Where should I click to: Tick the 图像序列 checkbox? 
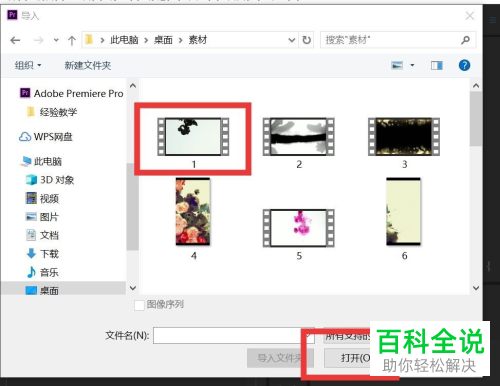click(139, 305)
